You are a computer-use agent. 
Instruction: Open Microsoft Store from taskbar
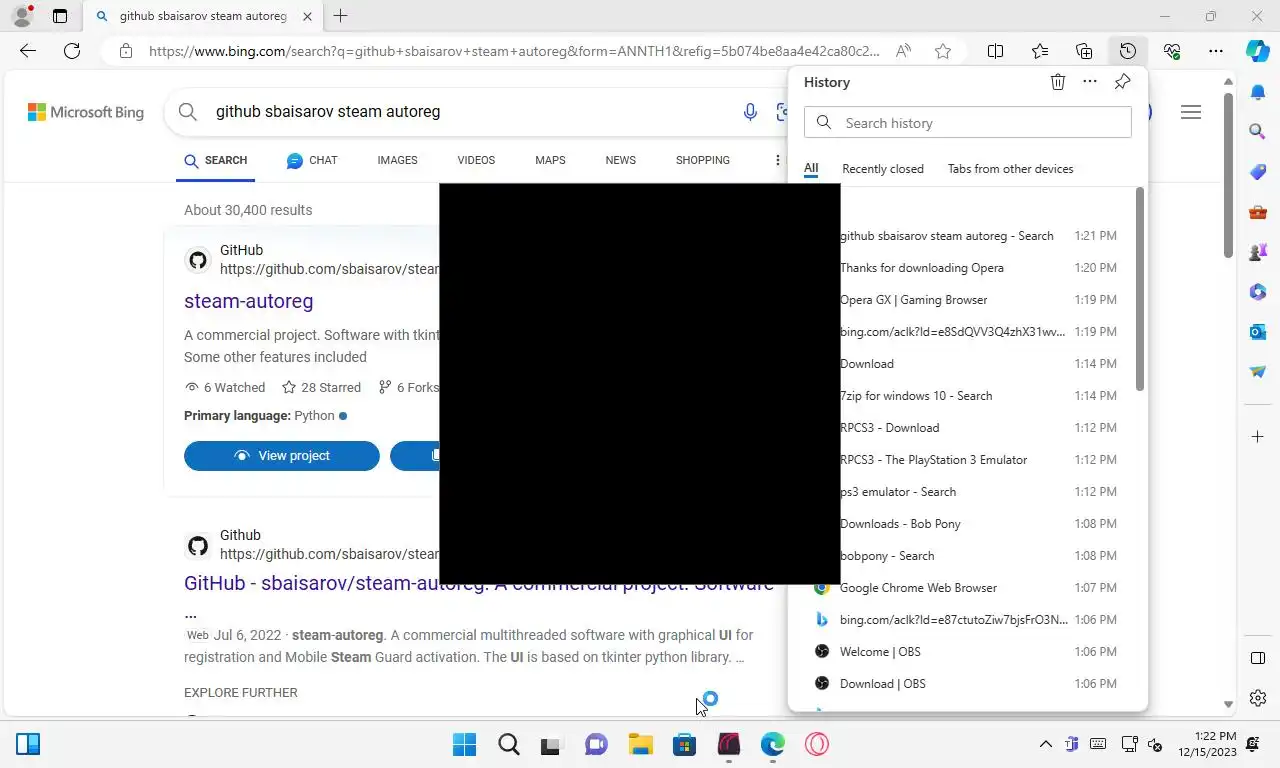[684, 744]
